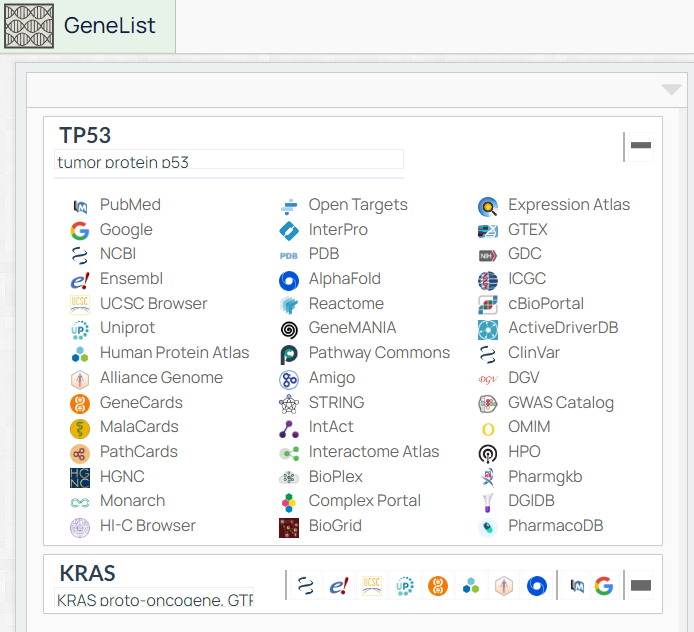
Task: Follow the OMIM link
Action: (529, 427)
